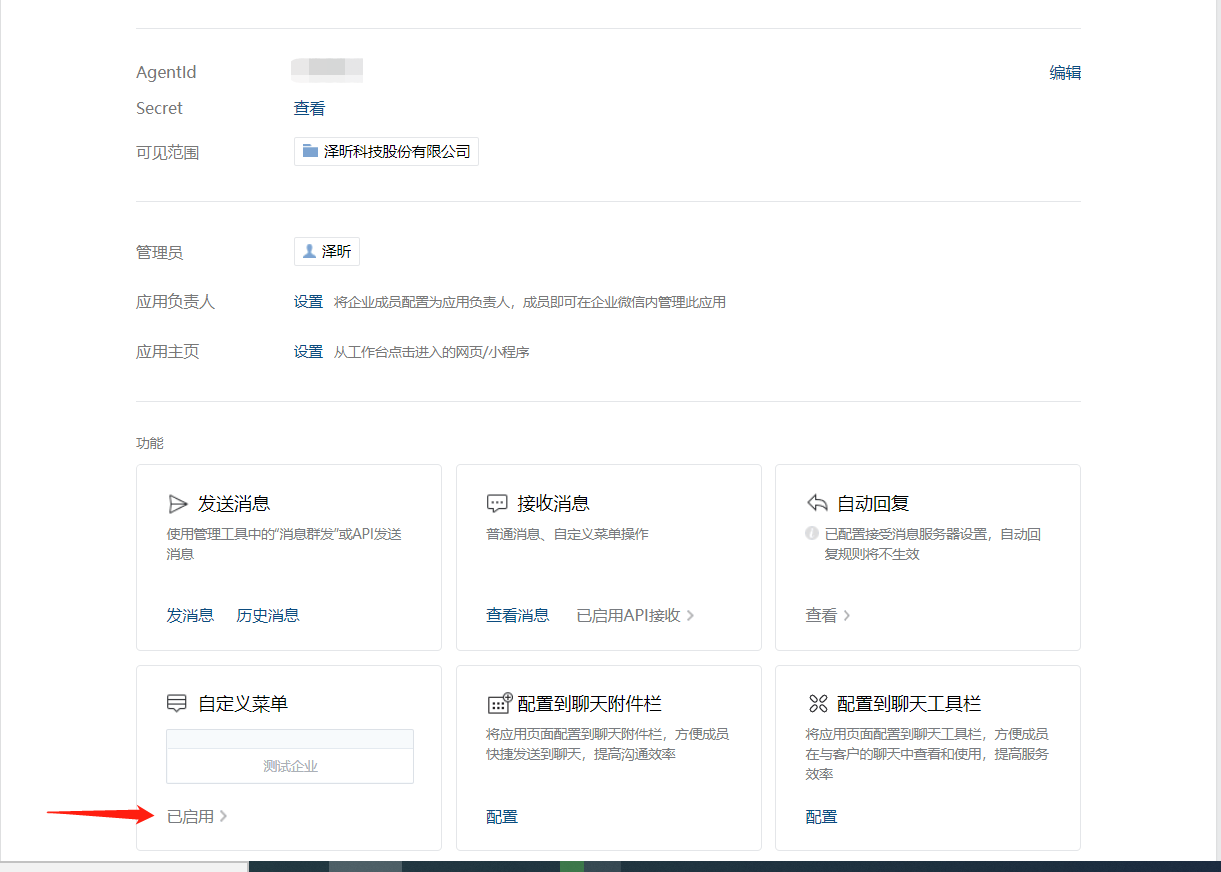
Task: Click 配置到聊天附件栏 icon
Action: pos(499,703)
